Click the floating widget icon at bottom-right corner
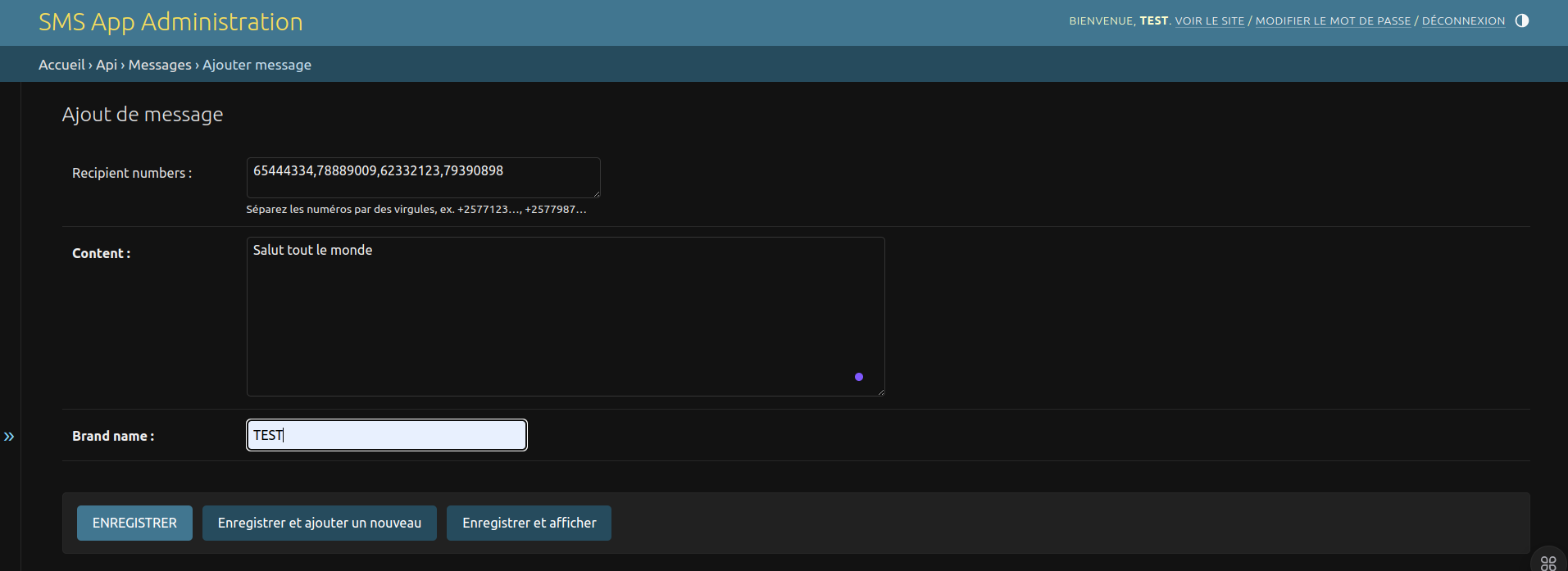Viewport: 1568px width, 571px height. [1548, 562]
